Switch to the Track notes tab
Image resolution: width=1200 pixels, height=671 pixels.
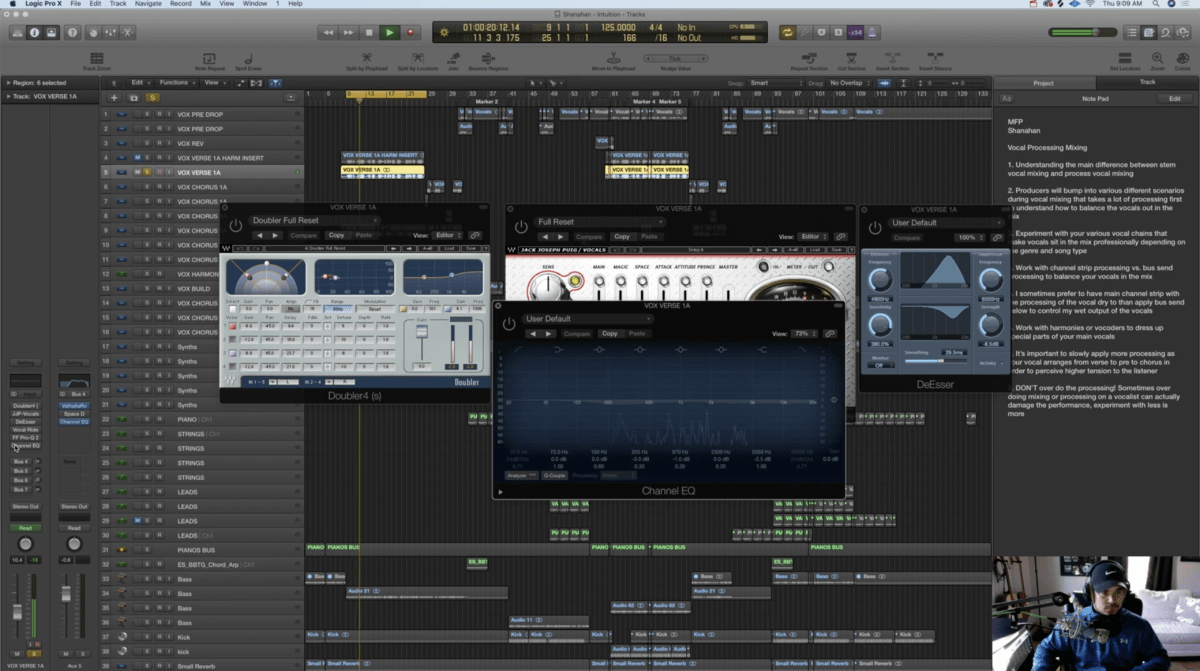click(1147, 83)
